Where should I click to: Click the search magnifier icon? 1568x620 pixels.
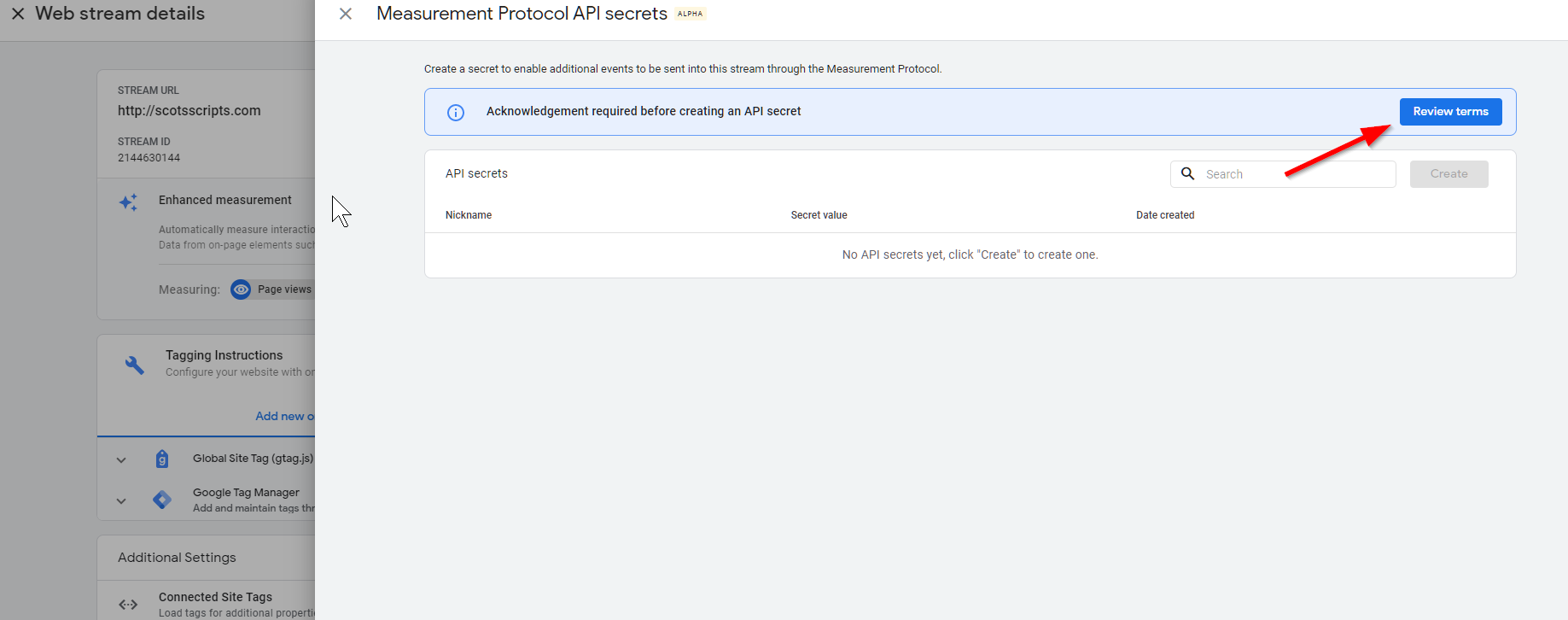point(1187,174)
